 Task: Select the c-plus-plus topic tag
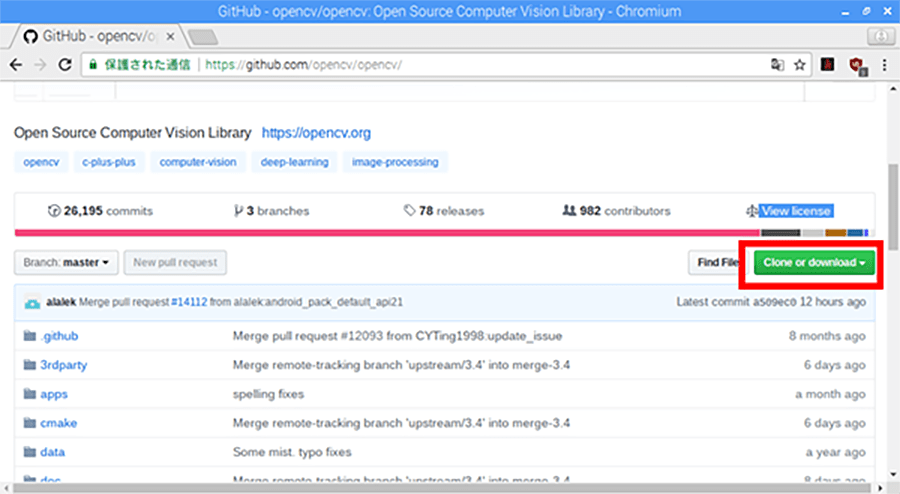coord(108,162)
